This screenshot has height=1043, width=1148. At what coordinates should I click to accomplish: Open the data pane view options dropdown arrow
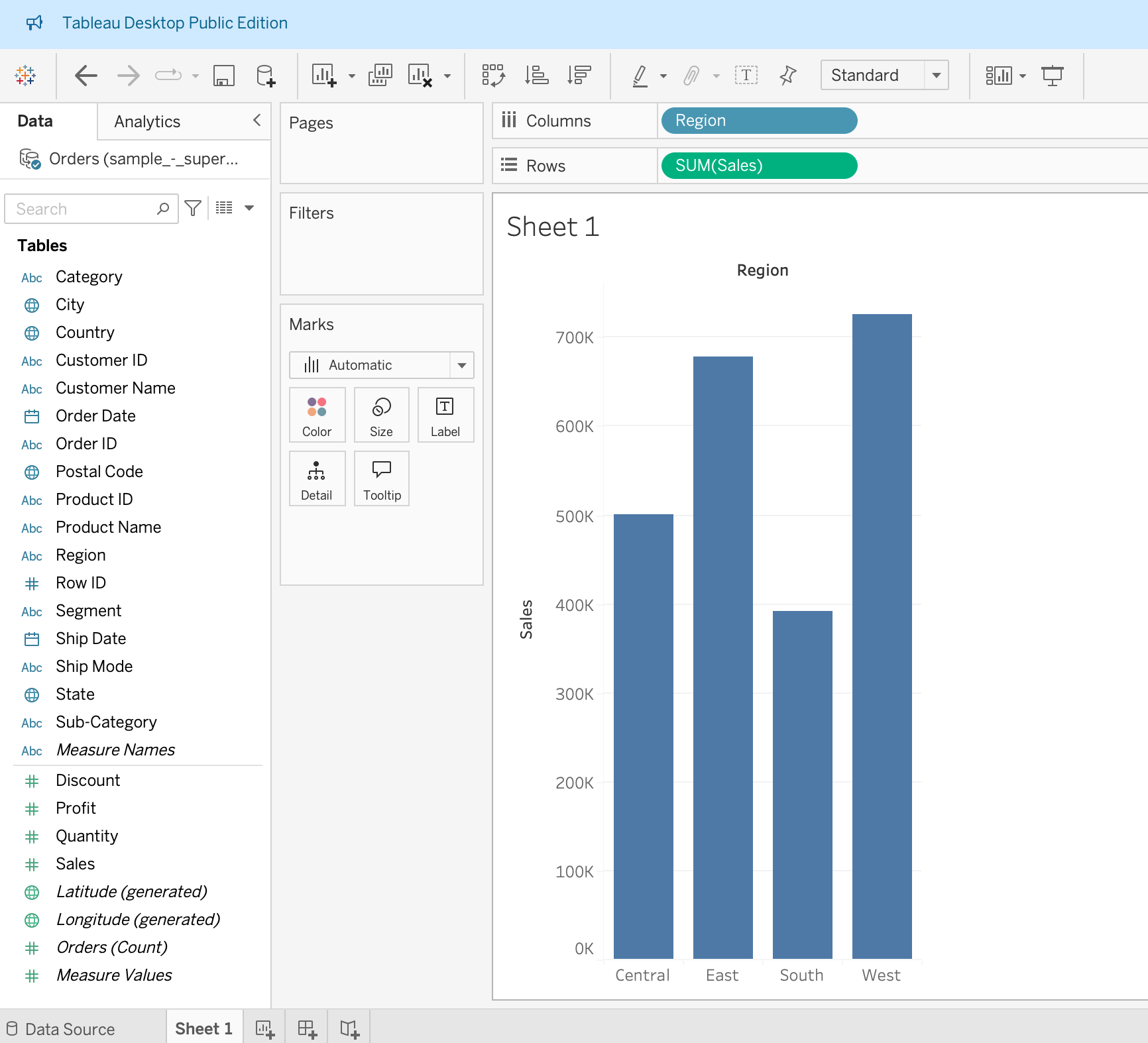pyautogui.click(x=249, y=208)
